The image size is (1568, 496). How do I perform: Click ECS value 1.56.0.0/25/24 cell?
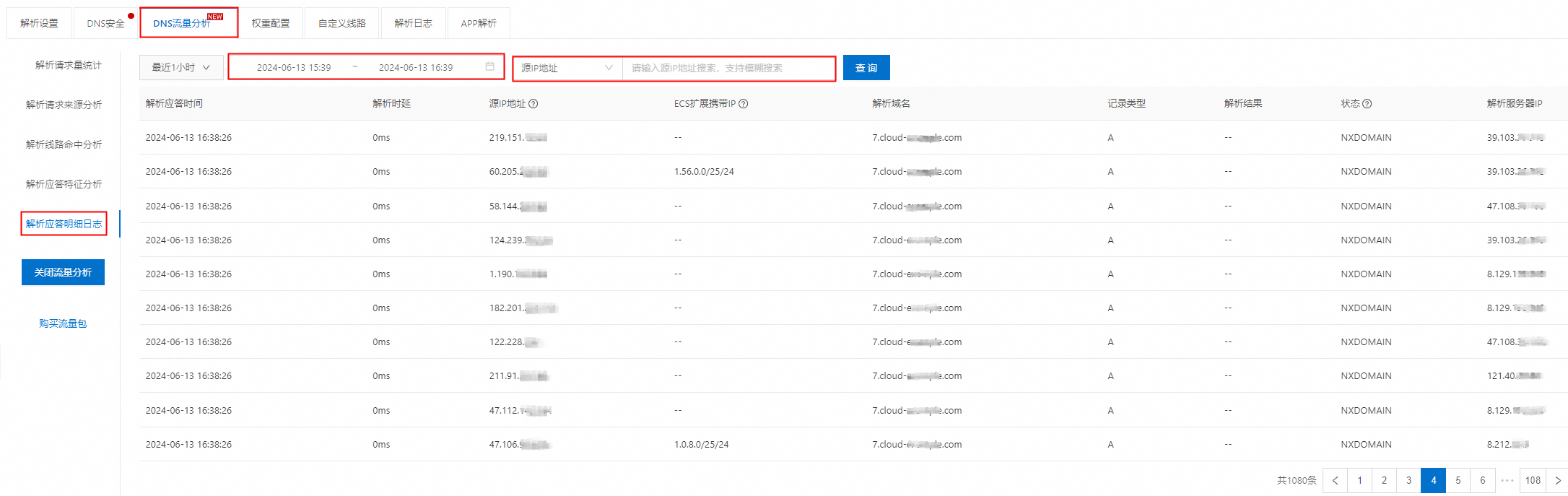pos(704,172)
